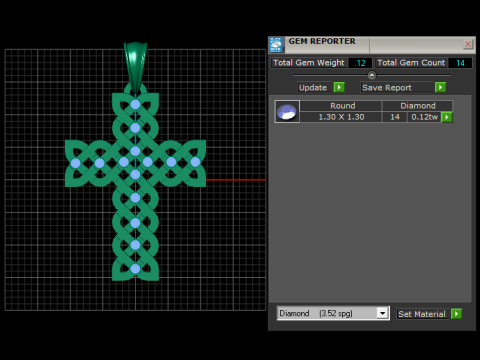480x360 pixels.
Task: Collapse the panel with the round arrow toggle
Action: click(372, 75)
